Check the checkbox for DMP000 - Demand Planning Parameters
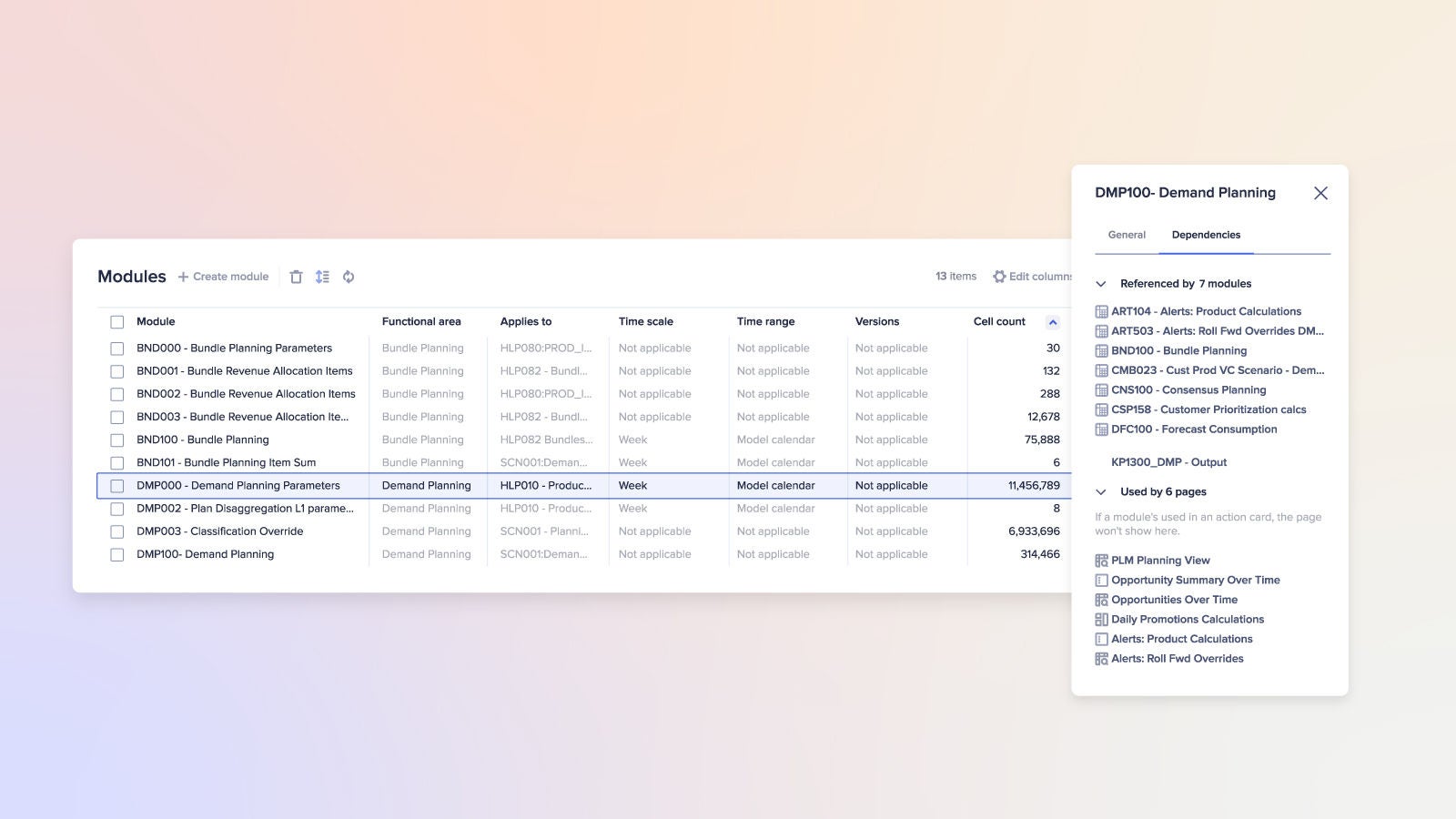The height and width of the screenshot is (819, 1456). [116, 485]
